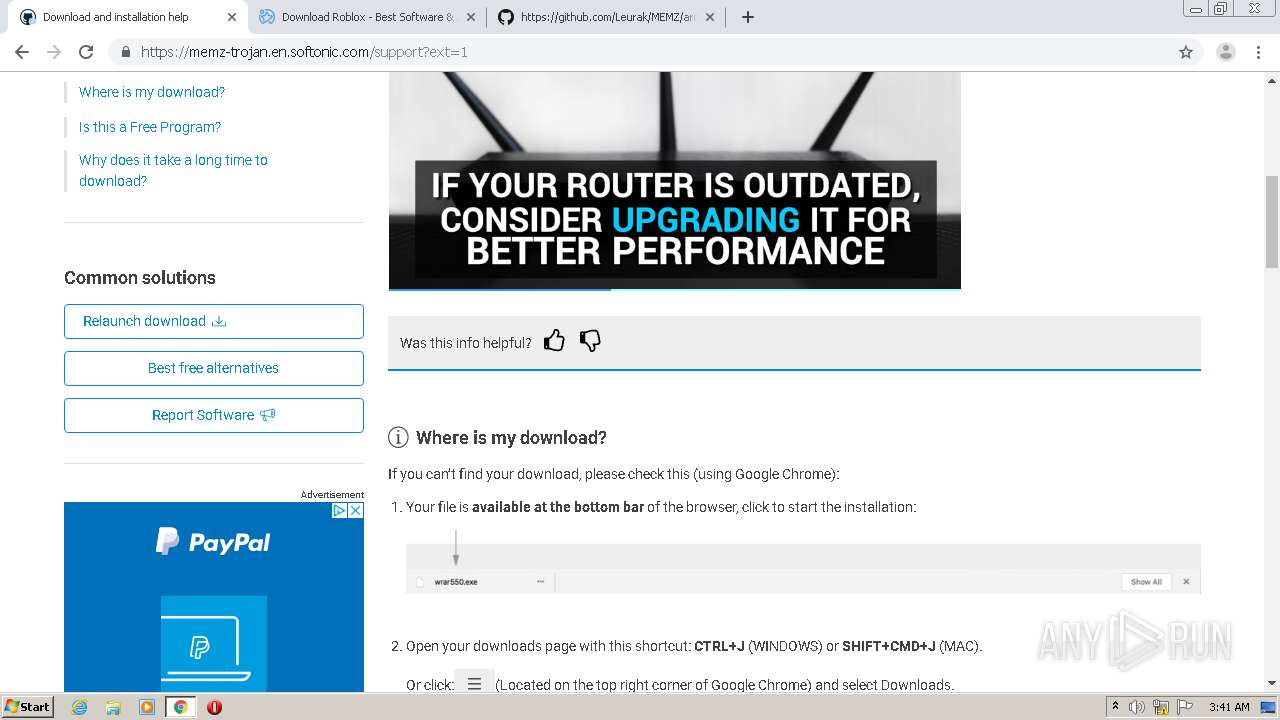1280x720 pixels.
Task: Close the GitHub MEMZ tab
Action: tap(710, 17)
